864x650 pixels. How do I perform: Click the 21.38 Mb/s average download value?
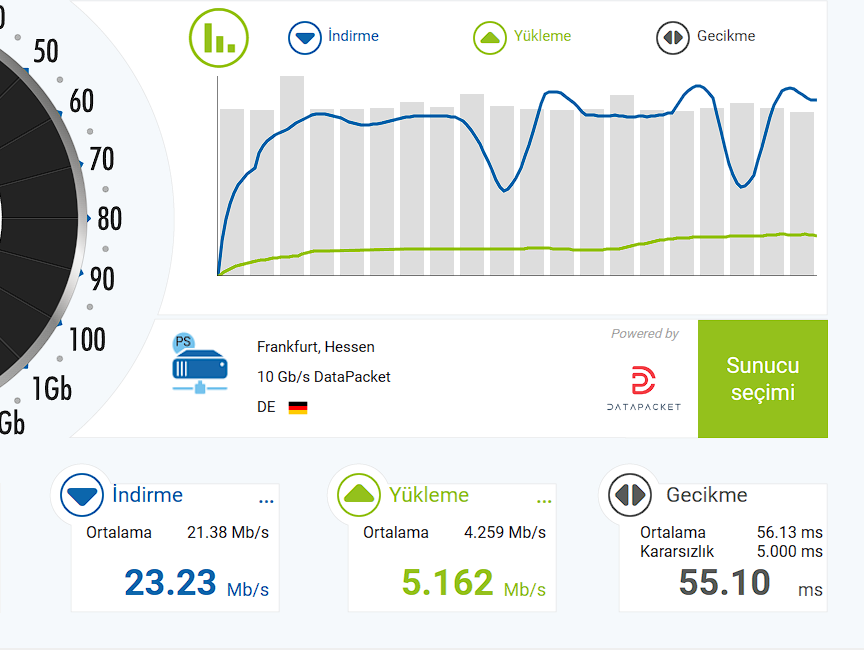click(228, 532)
